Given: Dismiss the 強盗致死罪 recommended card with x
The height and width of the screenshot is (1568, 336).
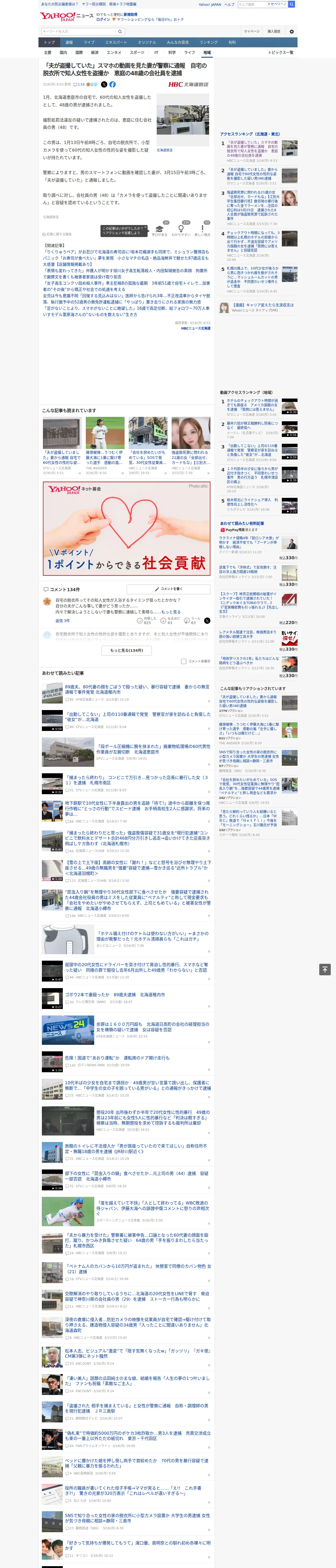Looking at the screenshot, I should click(x=209, y=473).
